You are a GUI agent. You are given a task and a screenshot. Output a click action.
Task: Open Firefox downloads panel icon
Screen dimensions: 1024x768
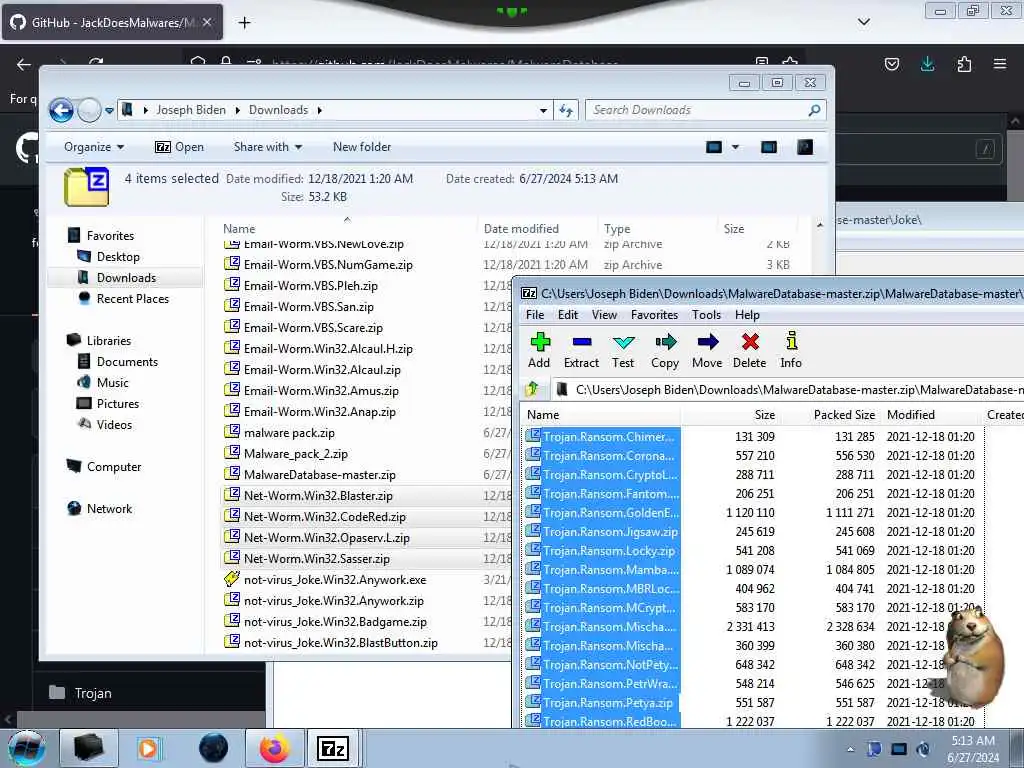(927, 64)
